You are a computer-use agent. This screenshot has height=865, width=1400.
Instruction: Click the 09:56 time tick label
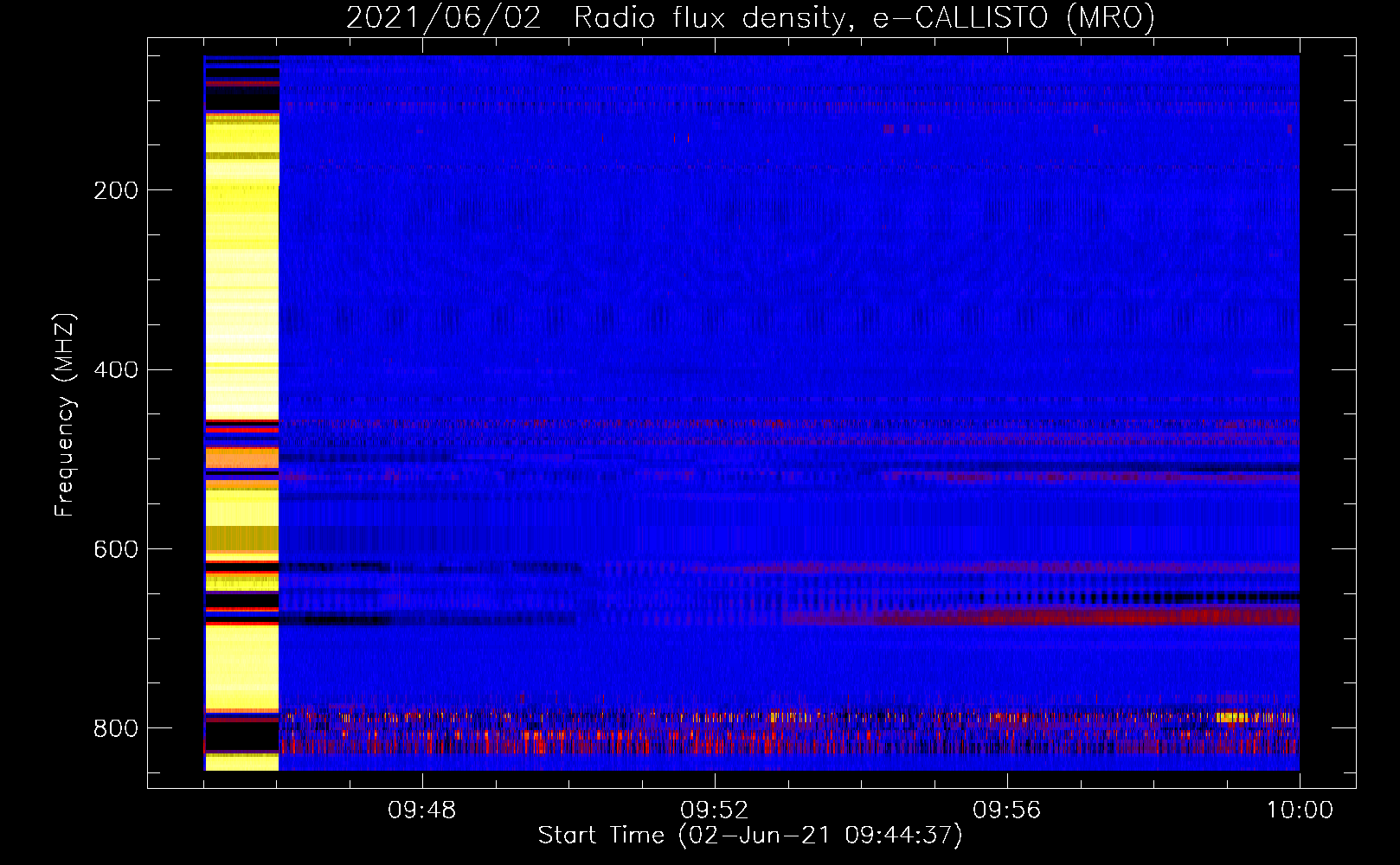[1006, 811]
